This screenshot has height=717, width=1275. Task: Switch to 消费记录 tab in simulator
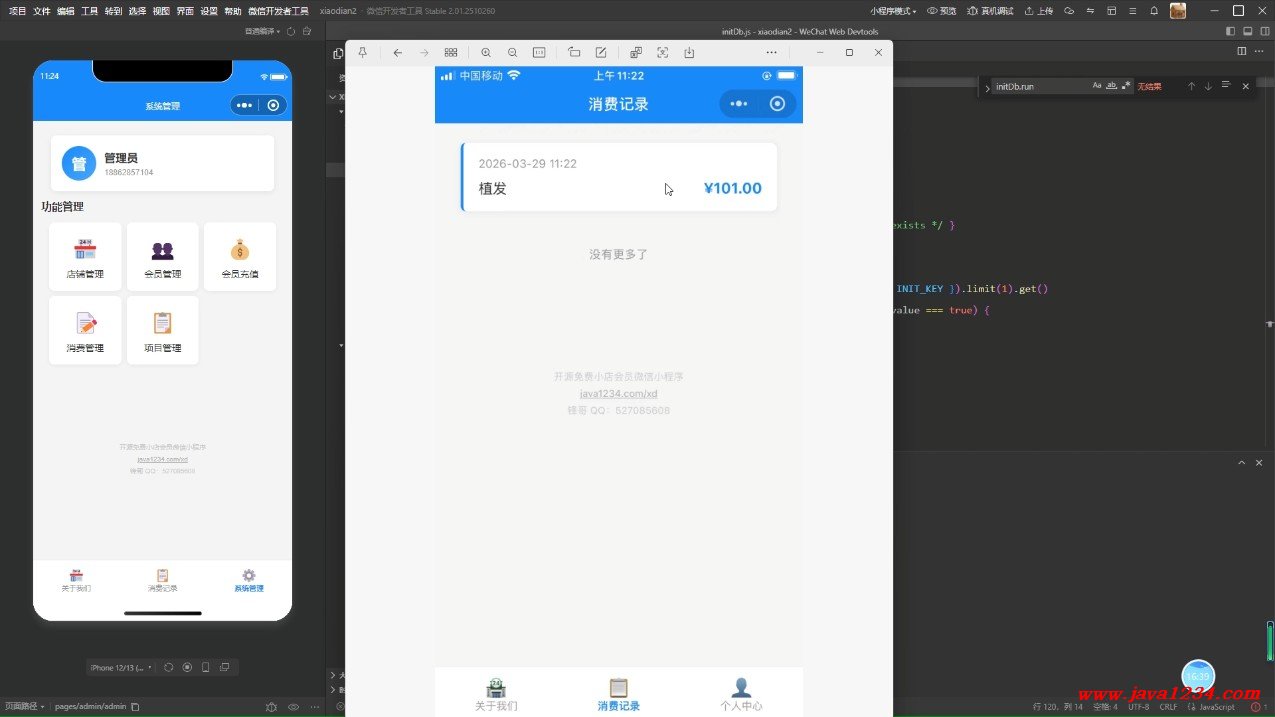162,580
